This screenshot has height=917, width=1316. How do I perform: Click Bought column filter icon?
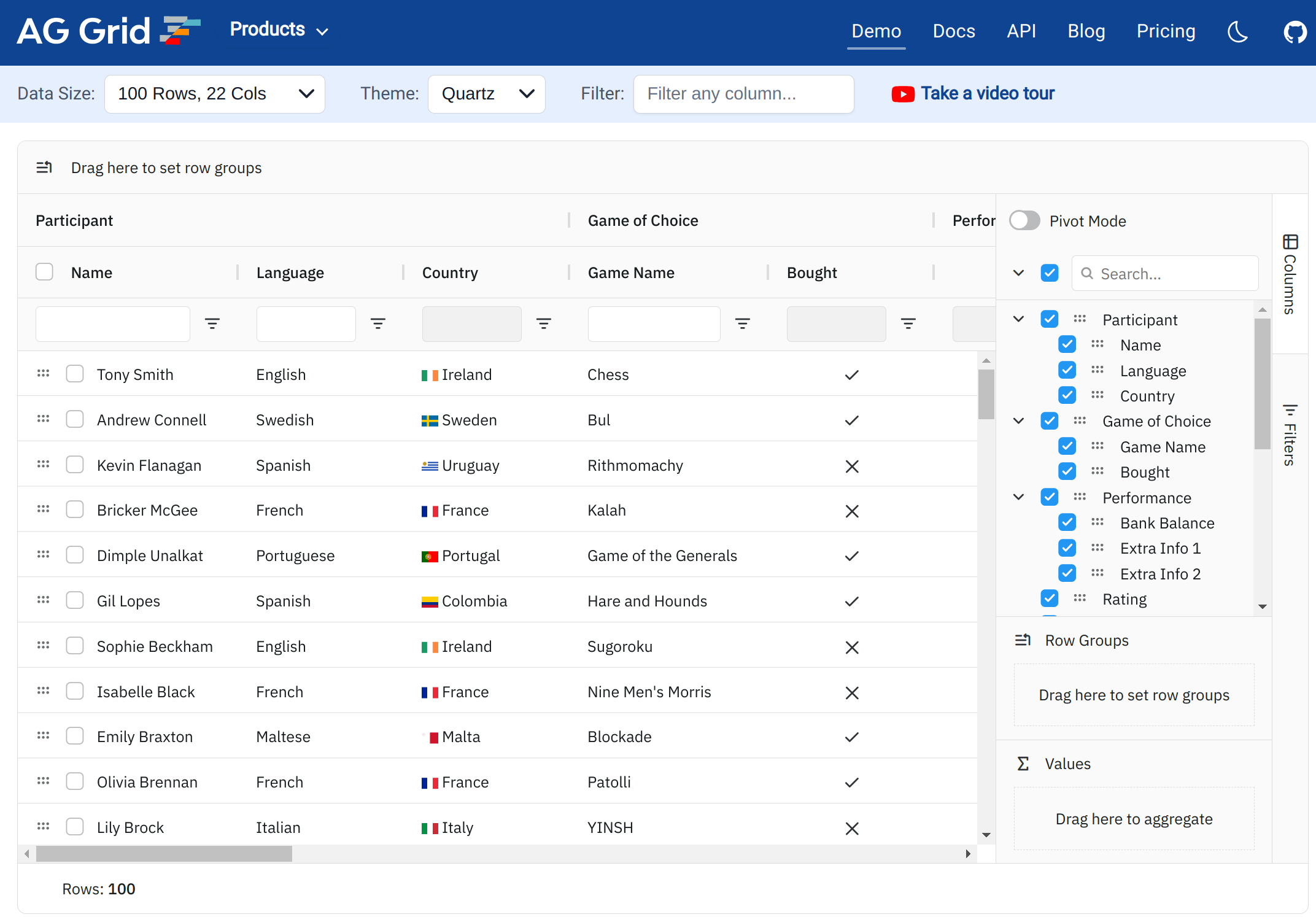pos(908,323)
